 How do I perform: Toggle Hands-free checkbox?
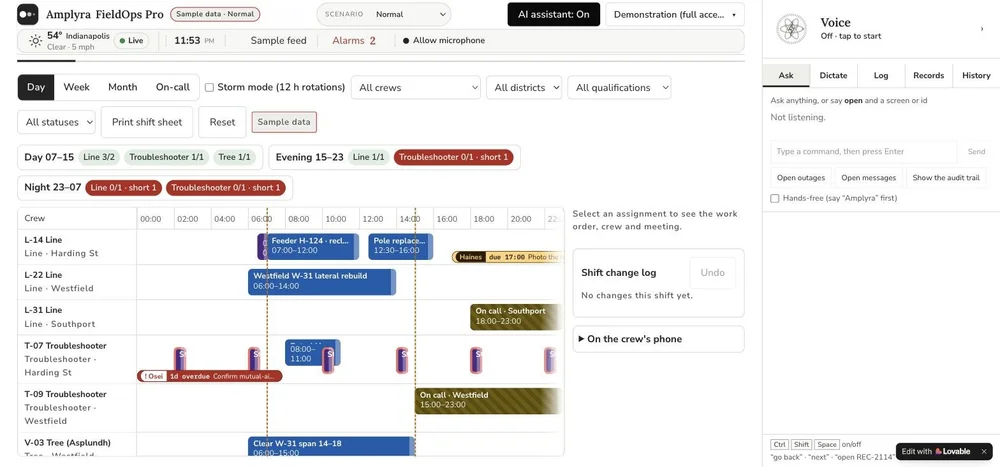tap(775, 198)
